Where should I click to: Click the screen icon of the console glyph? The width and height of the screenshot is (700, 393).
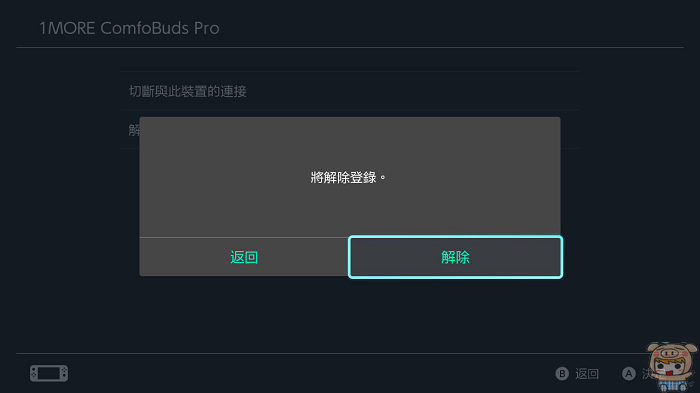tap(49, 373)
